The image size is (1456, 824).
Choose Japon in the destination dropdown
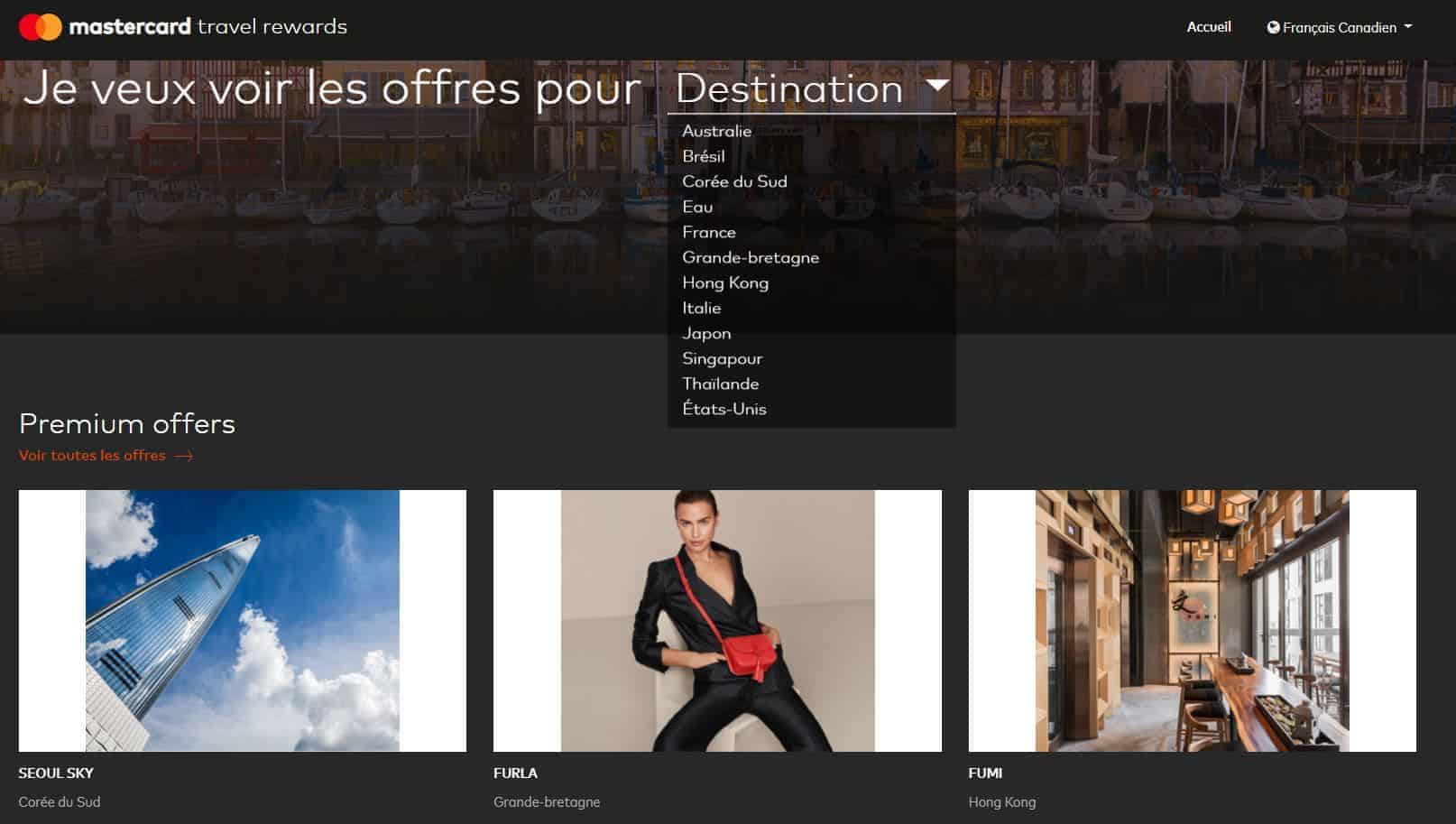pos(706,333)
